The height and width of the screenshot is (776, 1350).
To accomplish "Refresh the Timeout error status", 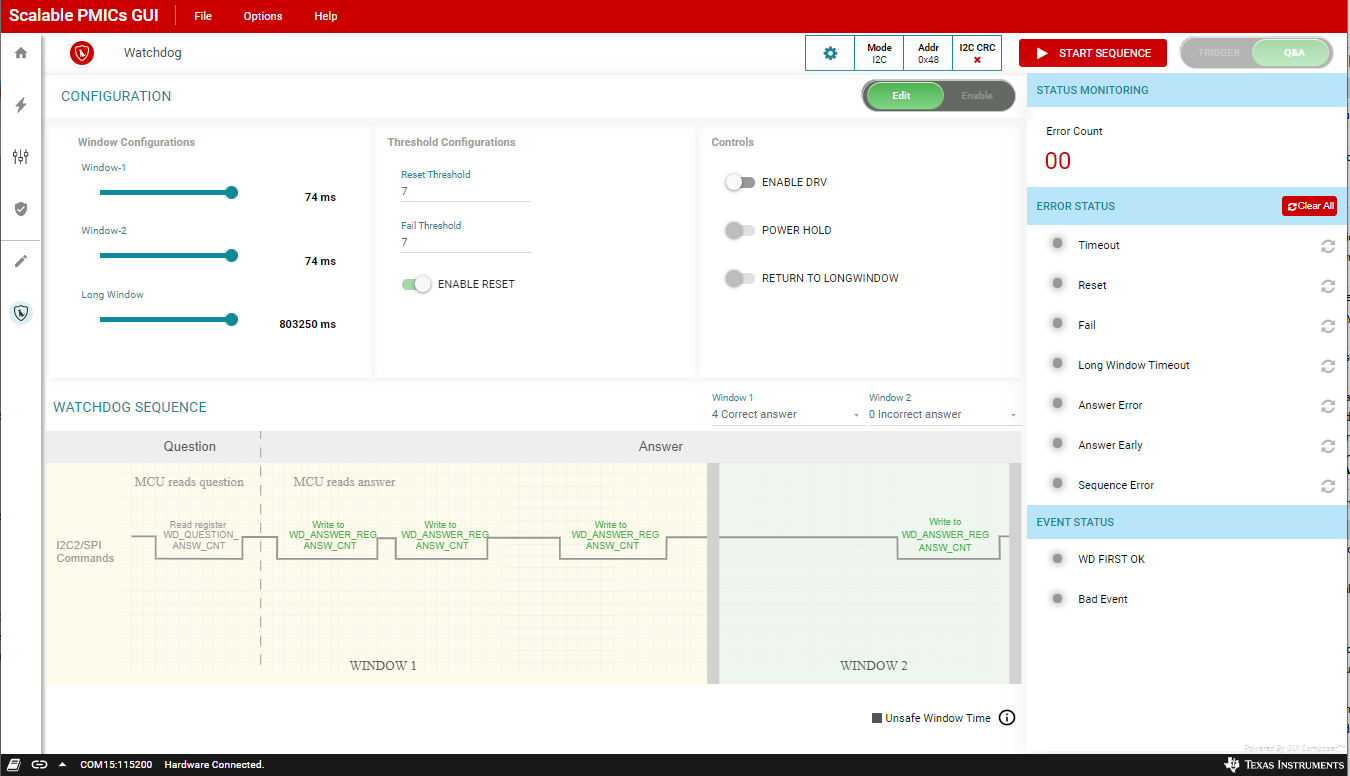I will coord(1328,246).
